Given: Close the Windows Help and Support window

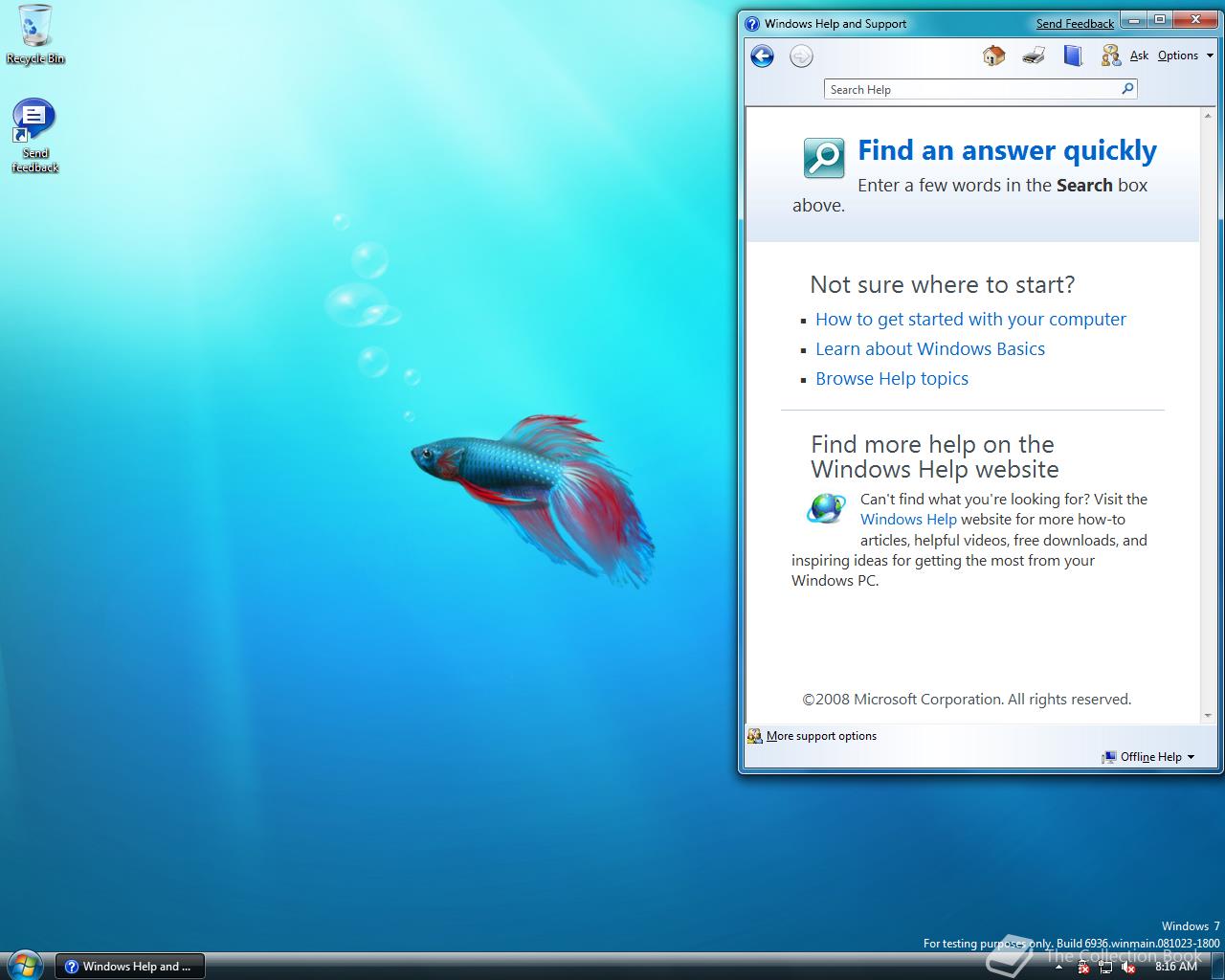Looking at the screenshot, I should (x=1195, y=20).
